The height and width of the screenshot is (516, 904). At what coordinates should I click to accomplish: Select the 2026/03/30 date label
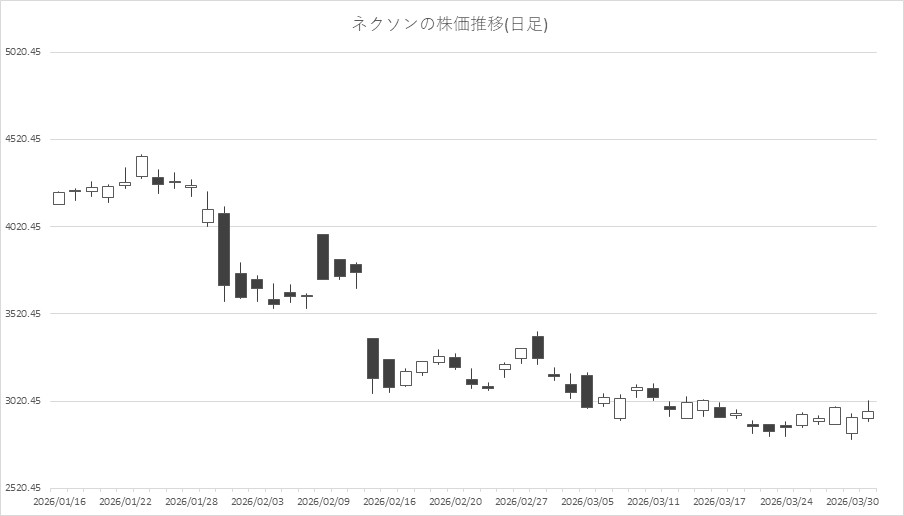click(852, 501)
